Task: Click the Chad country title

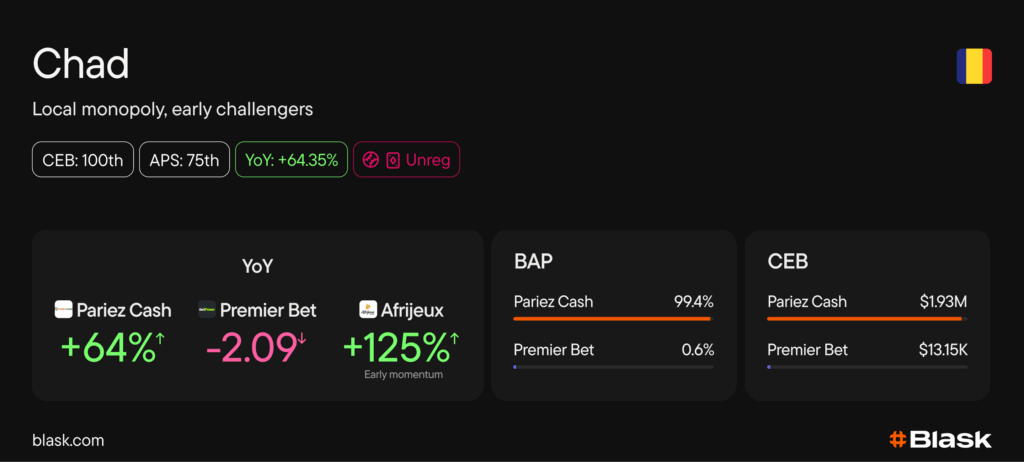Action: (x=81, y=65)
